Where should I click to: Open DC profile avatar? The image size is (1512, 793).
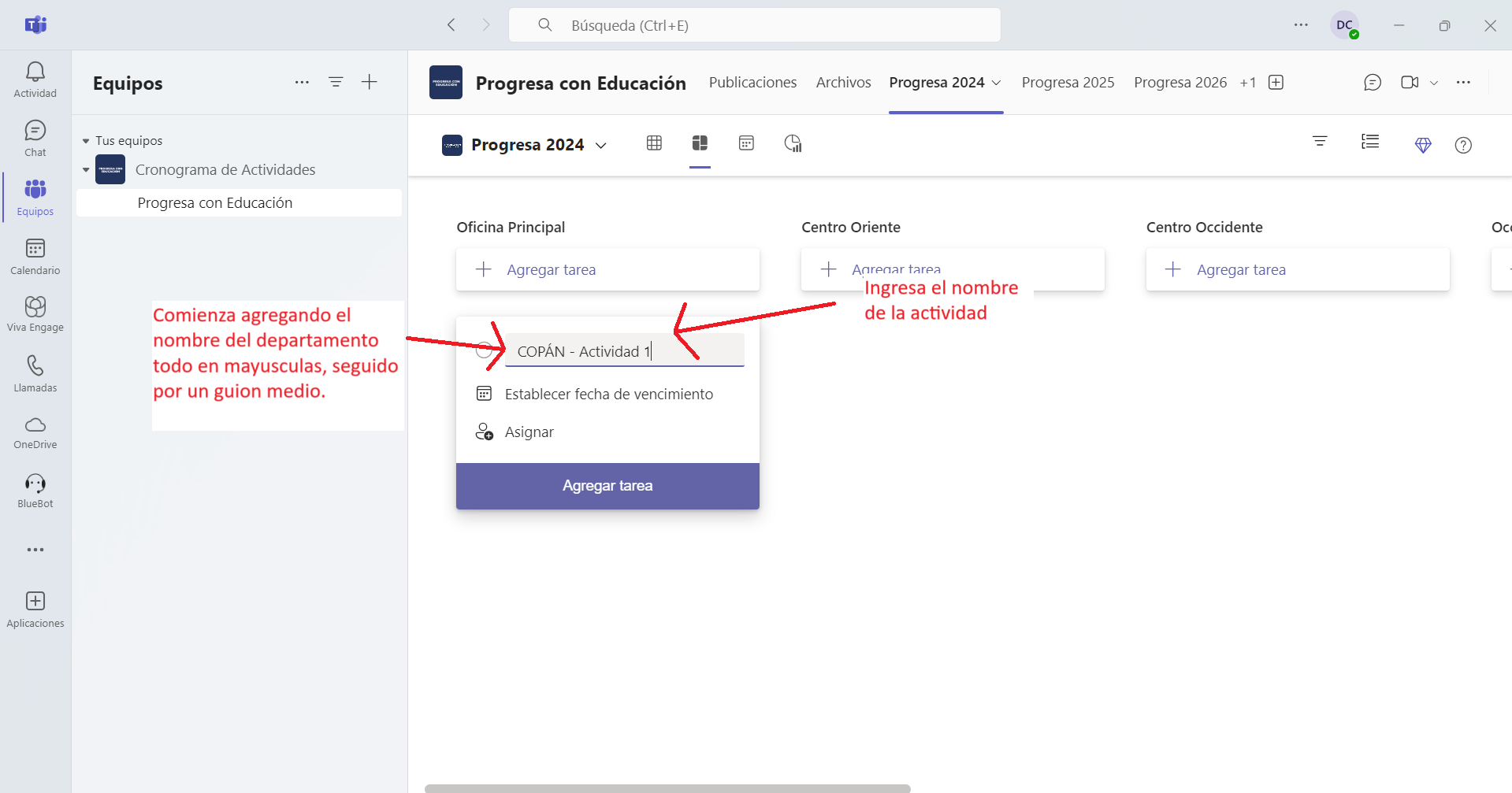pos(1345,25)
